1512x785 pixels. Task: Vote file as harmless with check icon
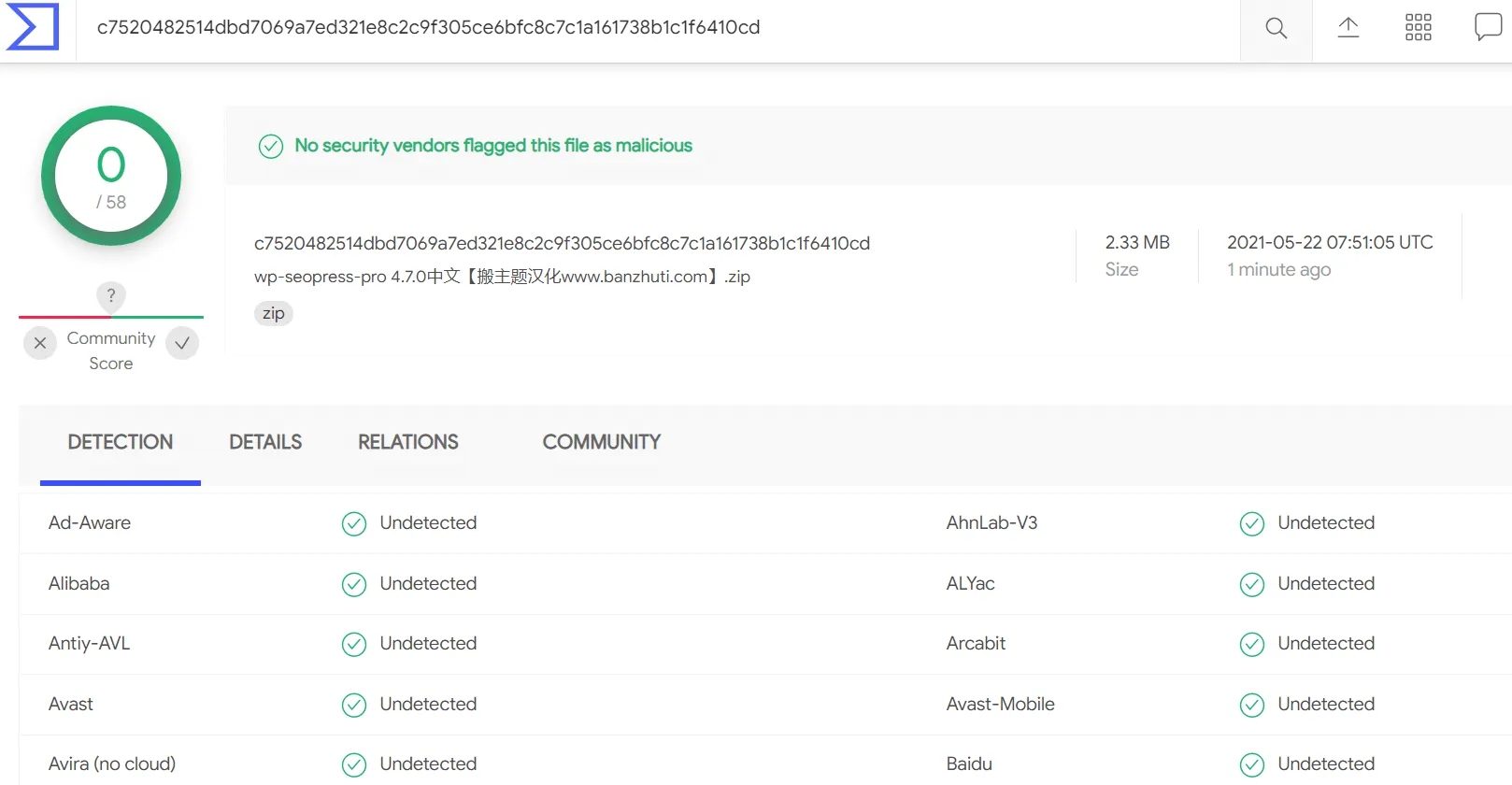[x=182, y=343]
